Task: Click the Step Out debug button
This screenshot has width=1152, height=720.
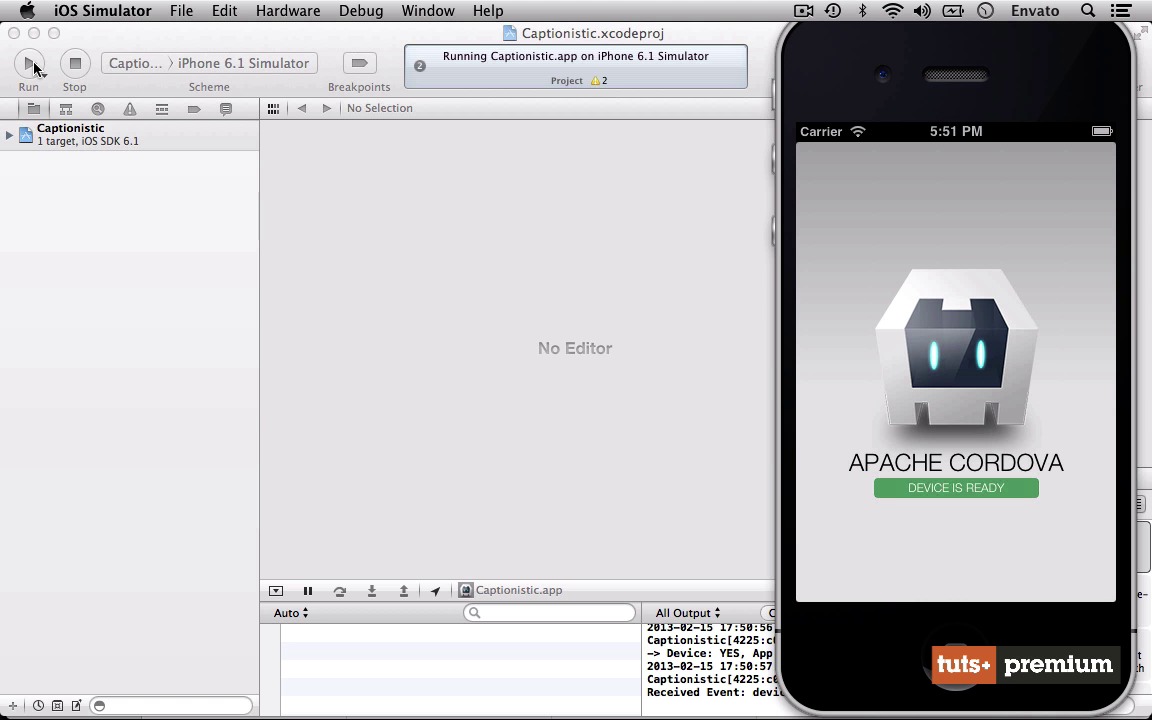Action: (403, 591)
